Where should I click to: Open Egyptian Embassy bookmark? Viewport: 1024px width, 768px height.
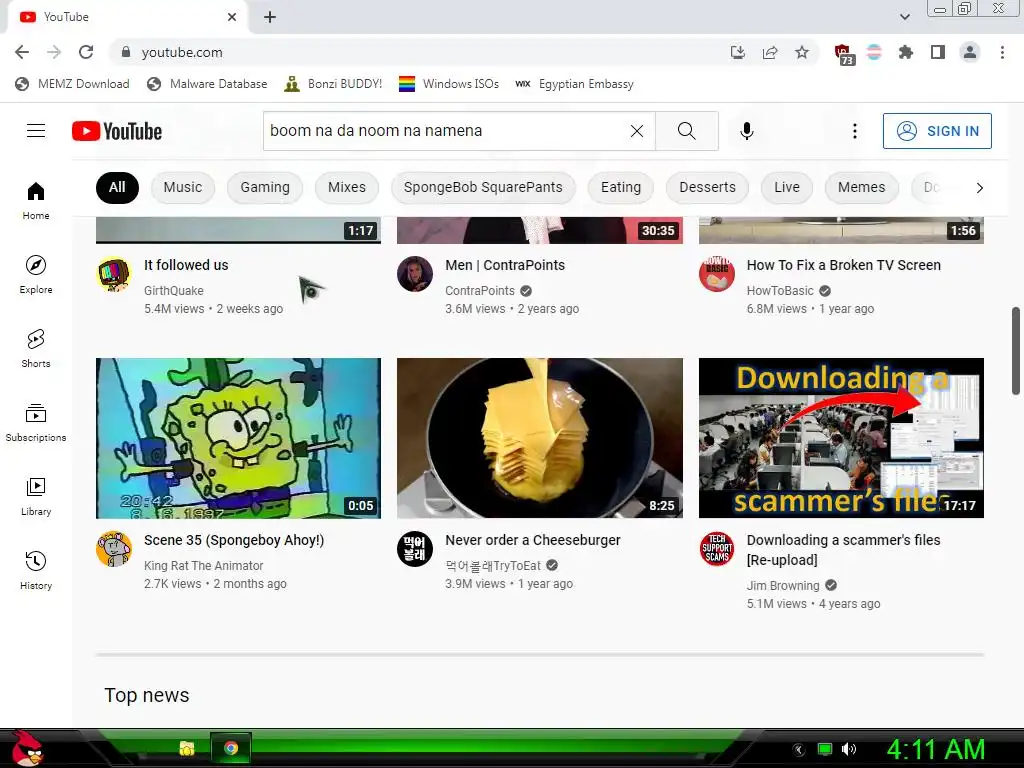point(574,84)
